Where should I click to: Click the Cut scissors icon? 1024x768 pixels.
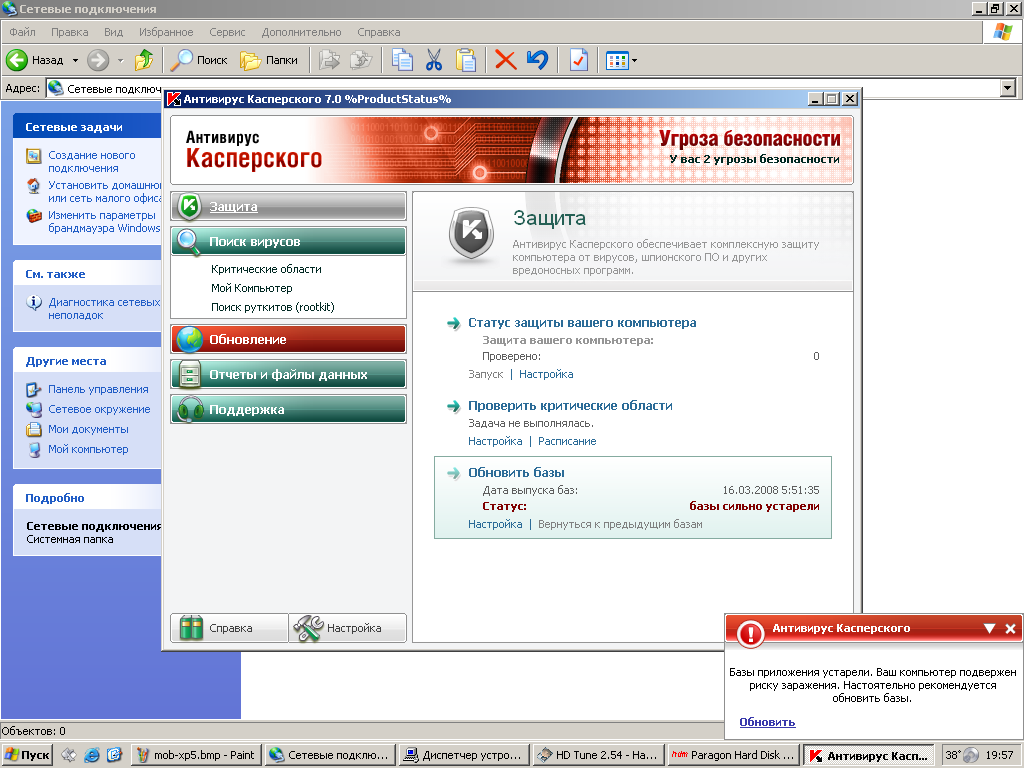[x=434, y=60]
